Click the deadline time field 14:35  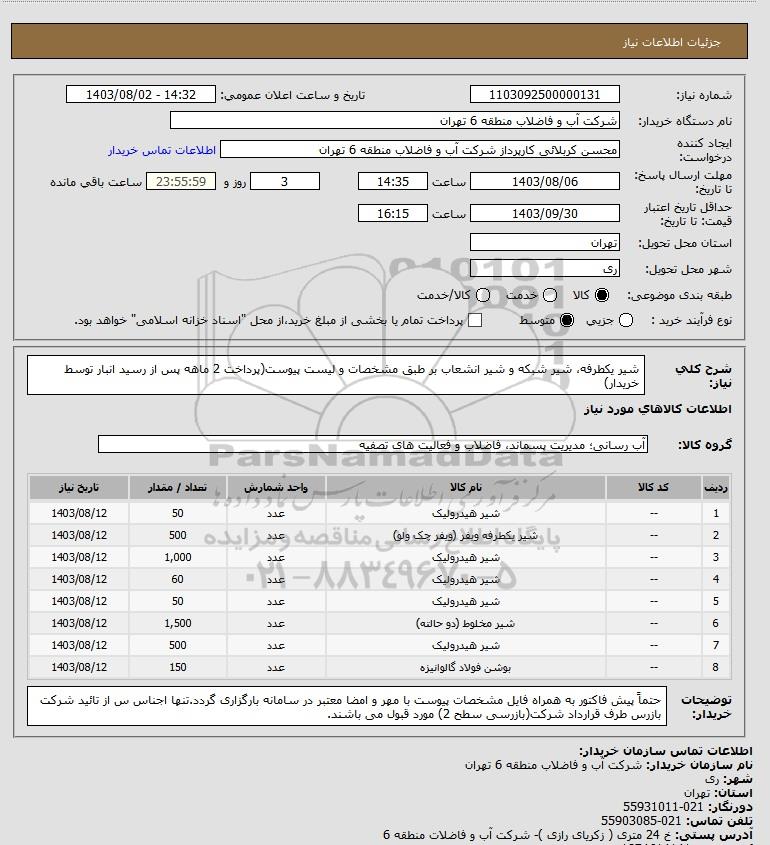coord(393,181)
